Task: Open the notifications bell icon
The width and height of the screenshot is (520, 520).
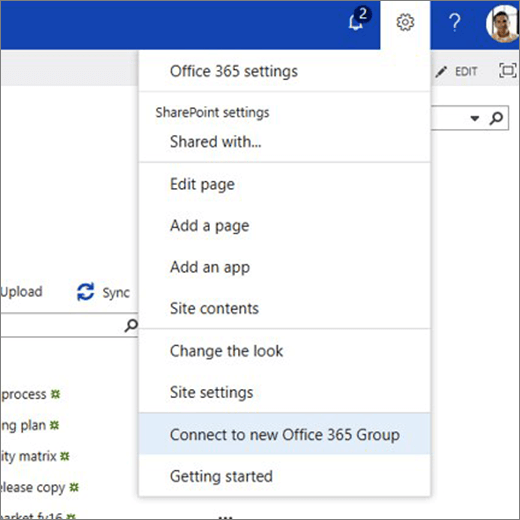Action: pyautogui.click(x=355, y=23)
